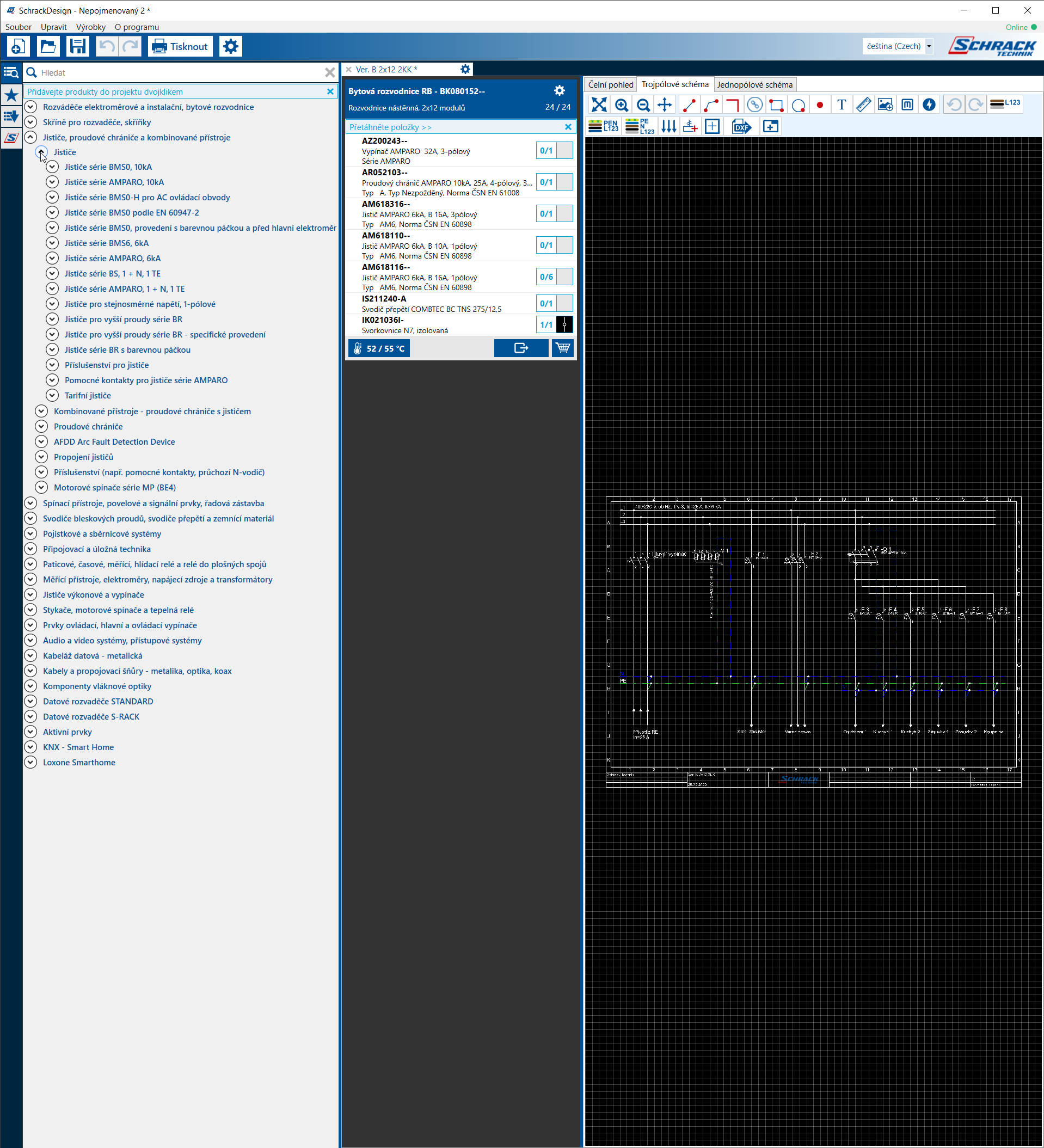The width and height of the screenshot is (1044, 1148).
Task: Select the chain link tool
Action: (x=754, y=105)
